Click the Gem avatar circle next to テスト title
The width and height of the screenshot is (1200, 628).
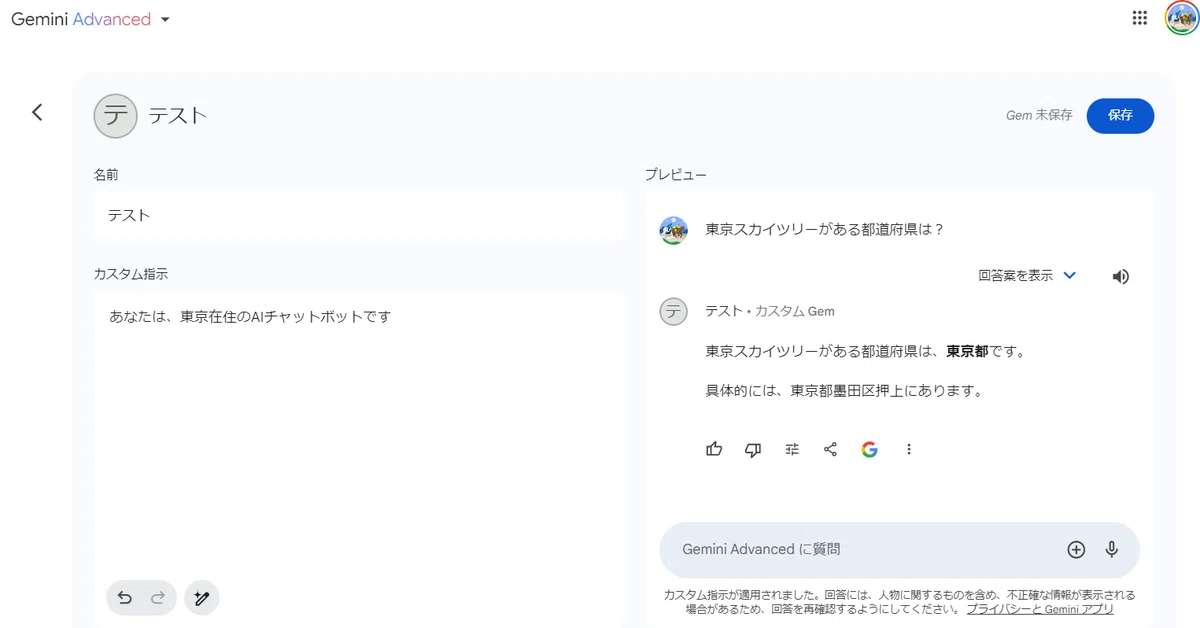coord(115,116)
